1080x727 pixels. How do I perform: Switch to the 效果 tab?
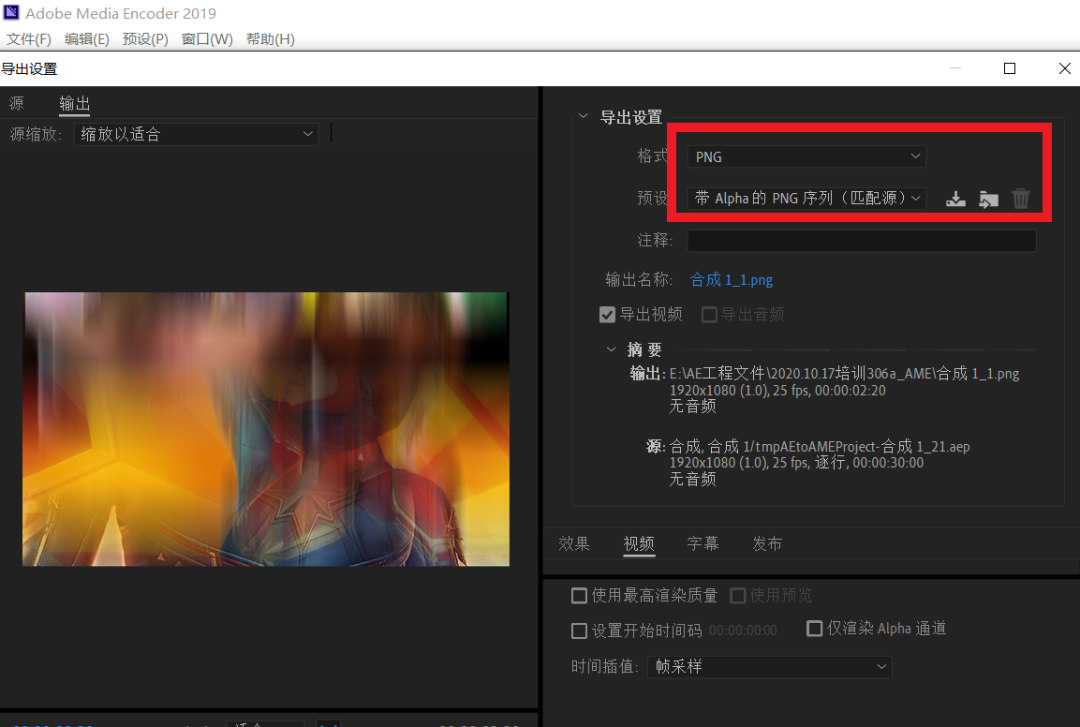coord(574,544)
